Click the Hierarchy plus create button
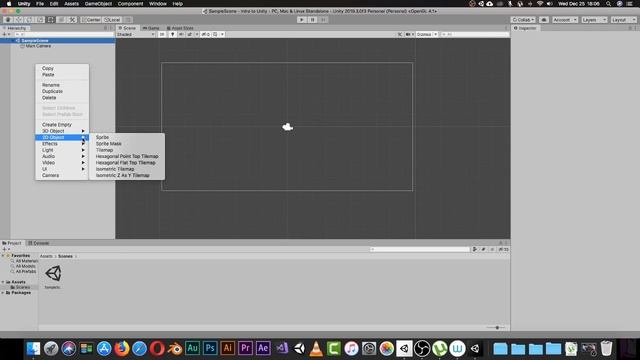Screen dimensions: 640x360 click(6, 34)
